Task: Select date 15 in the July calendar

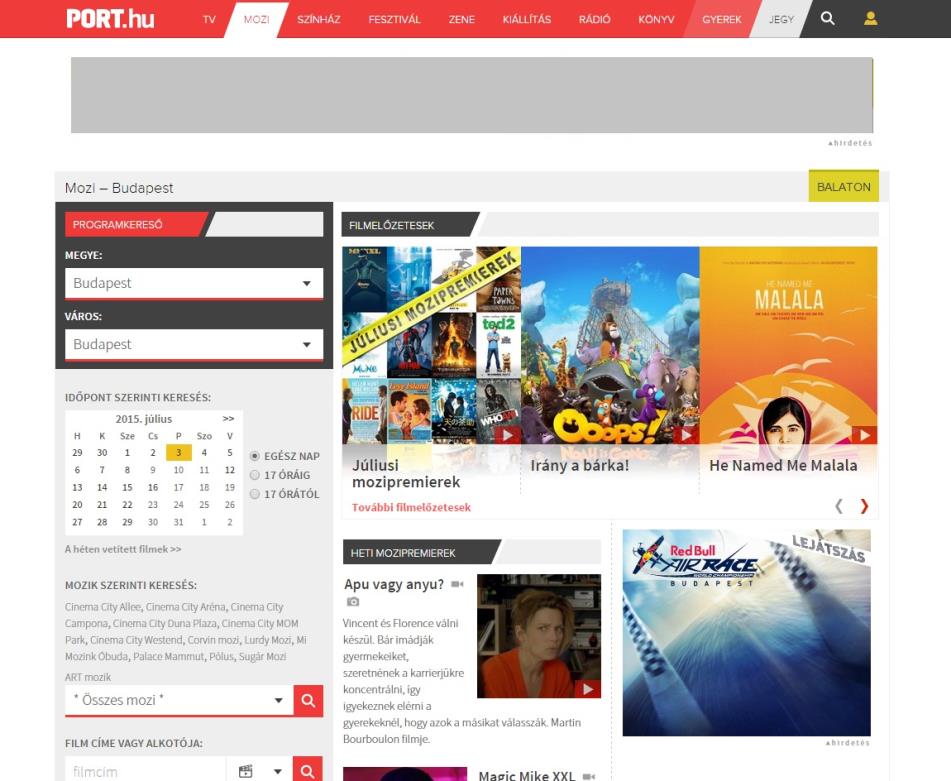Action: point(127,488)
